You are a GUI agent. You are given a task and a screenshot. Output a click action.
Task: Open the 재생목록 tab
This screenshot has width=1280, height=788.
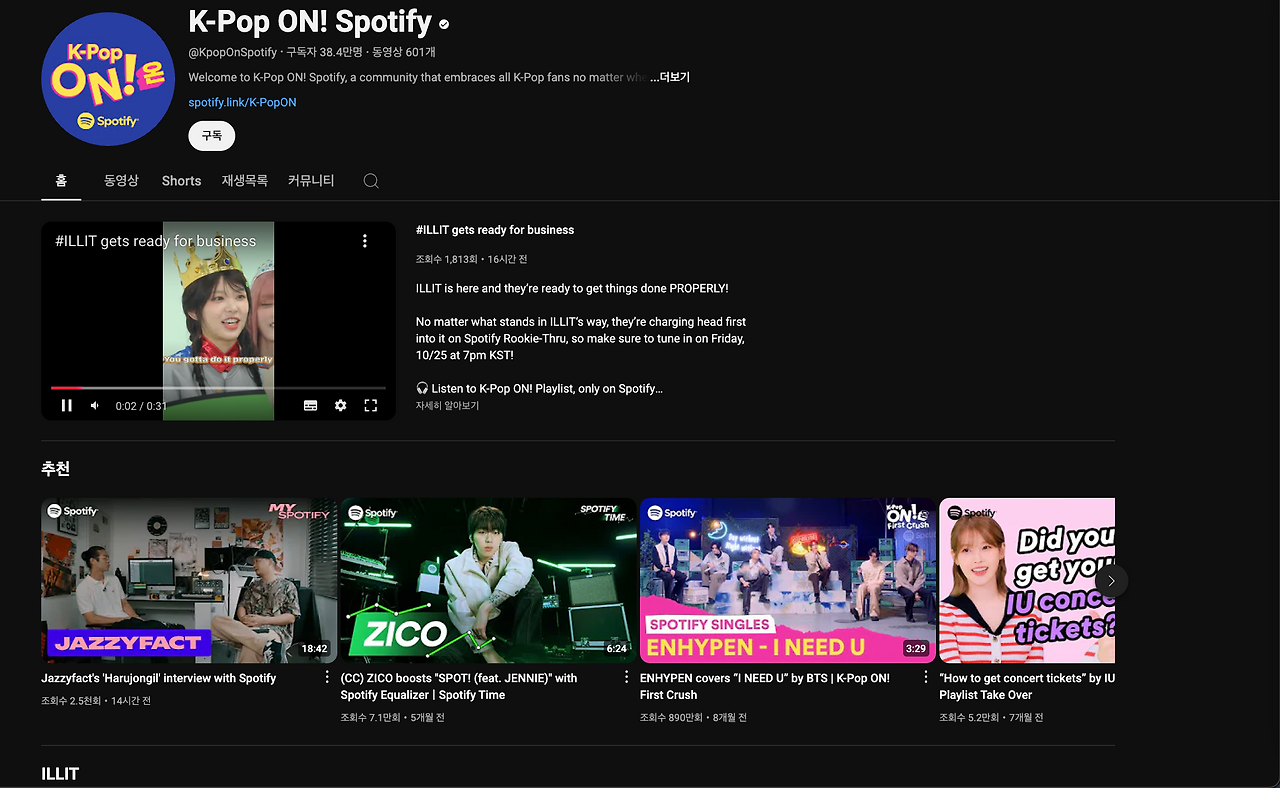point(245,181)
